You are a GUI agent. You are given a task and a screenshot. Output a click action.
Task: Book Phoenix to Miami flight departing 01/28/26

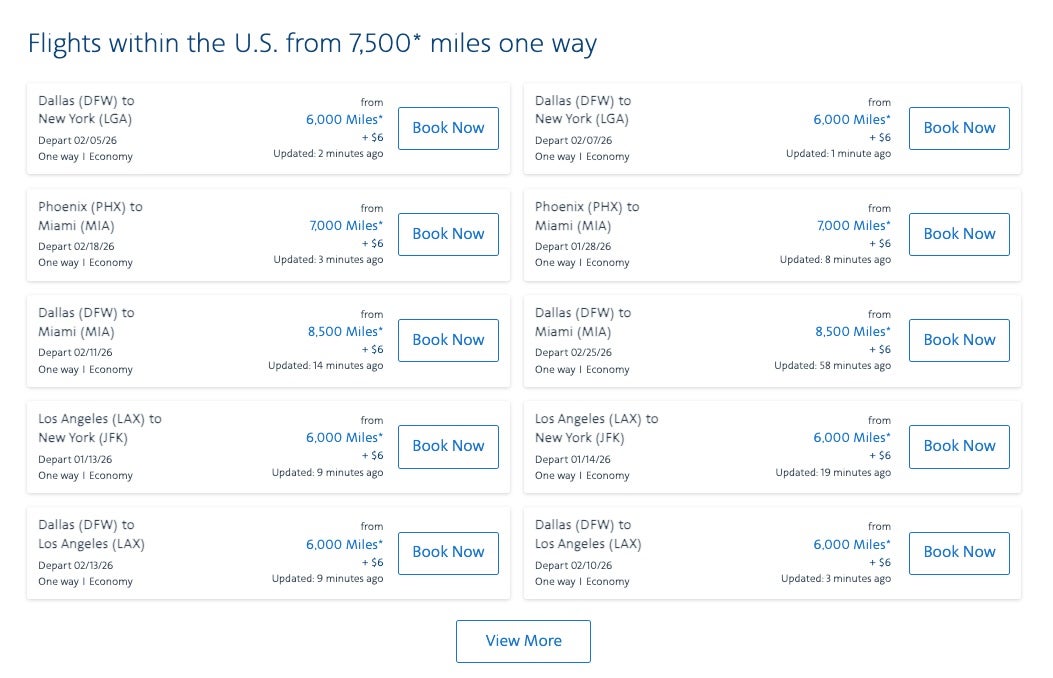[959, 234]
